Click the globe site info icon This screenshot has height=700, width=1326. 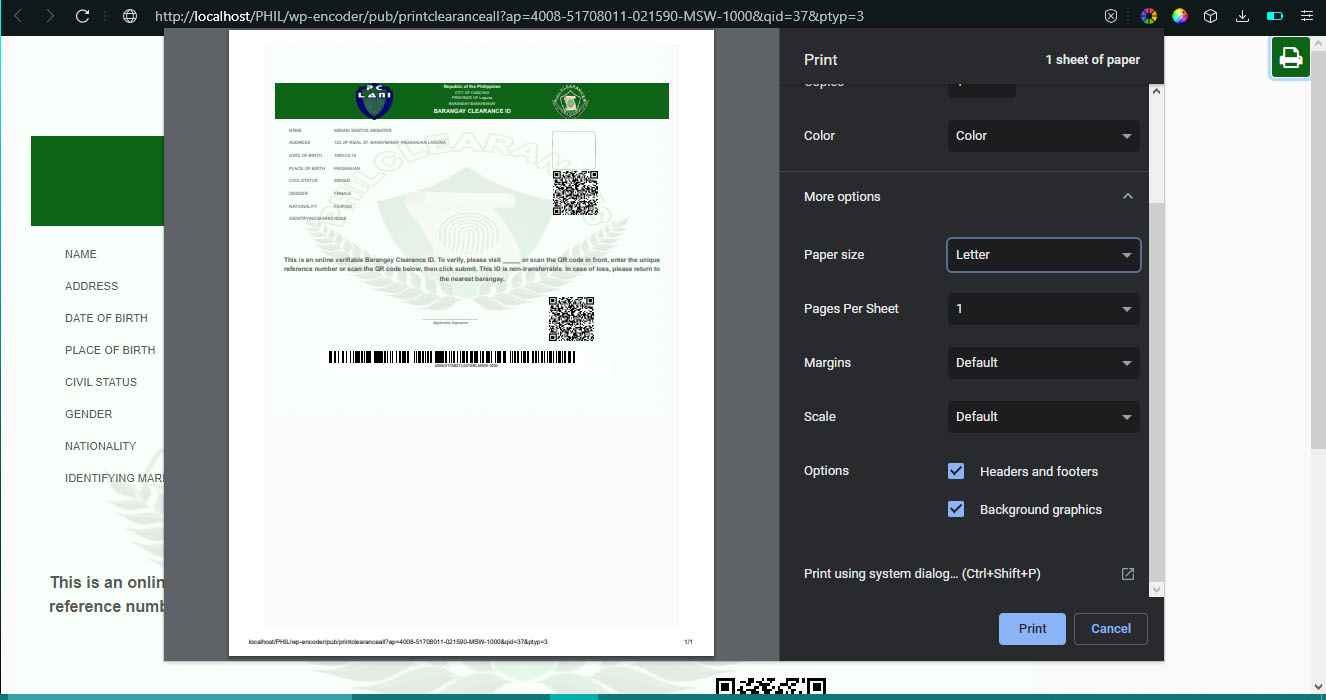click(129, 16)
